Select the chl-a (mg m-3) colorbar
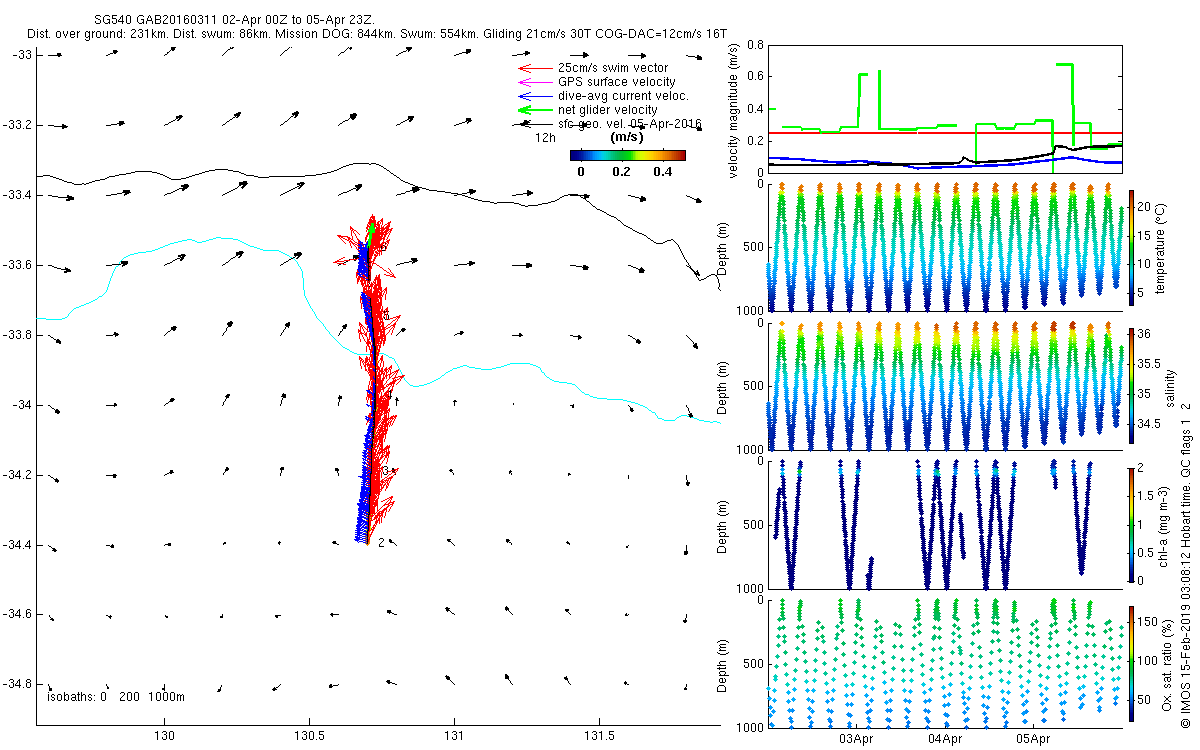This screenshot has width=1200, height=750. click(1132, 524)
